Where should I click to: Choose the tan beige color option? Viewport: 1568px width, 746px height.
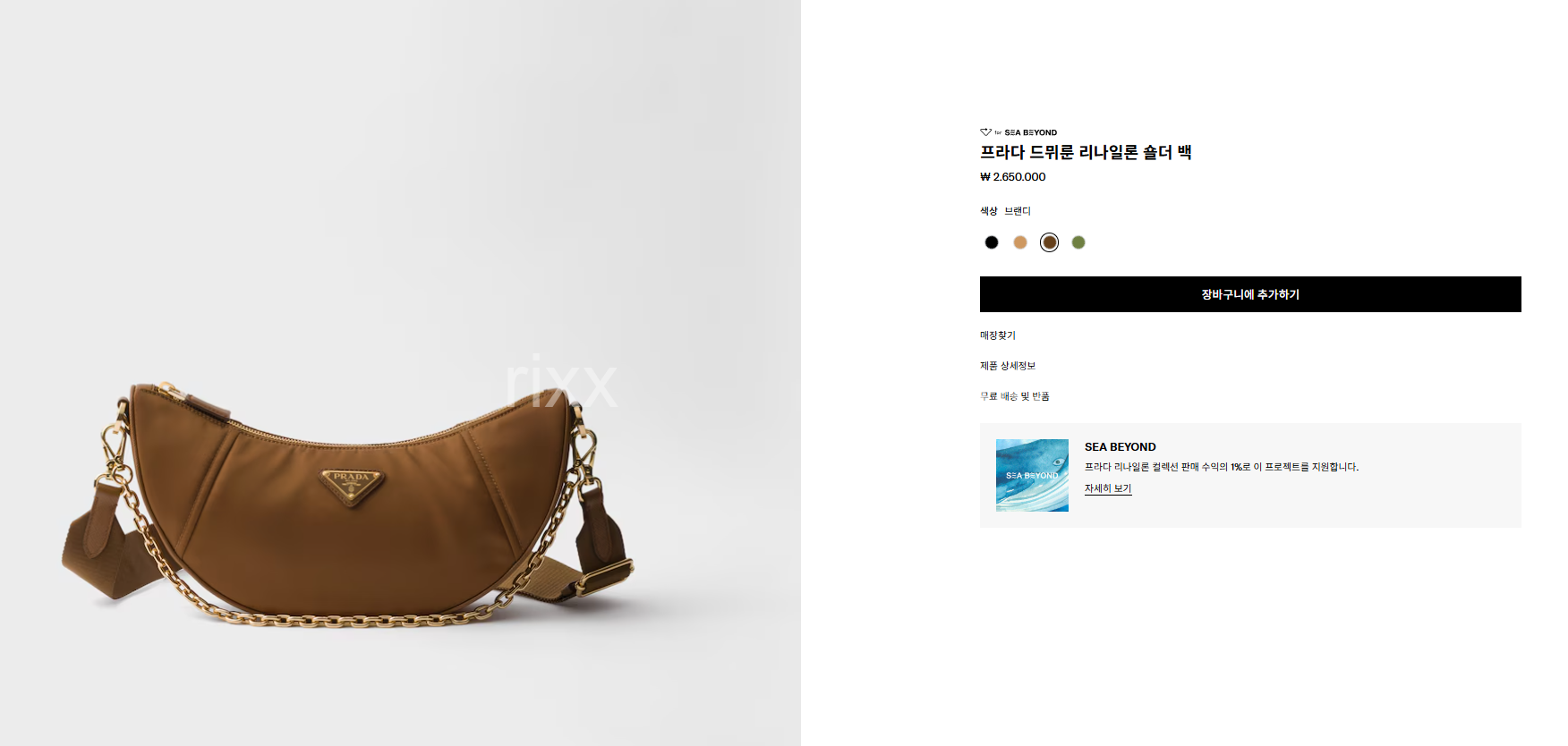click(1020, 242)
